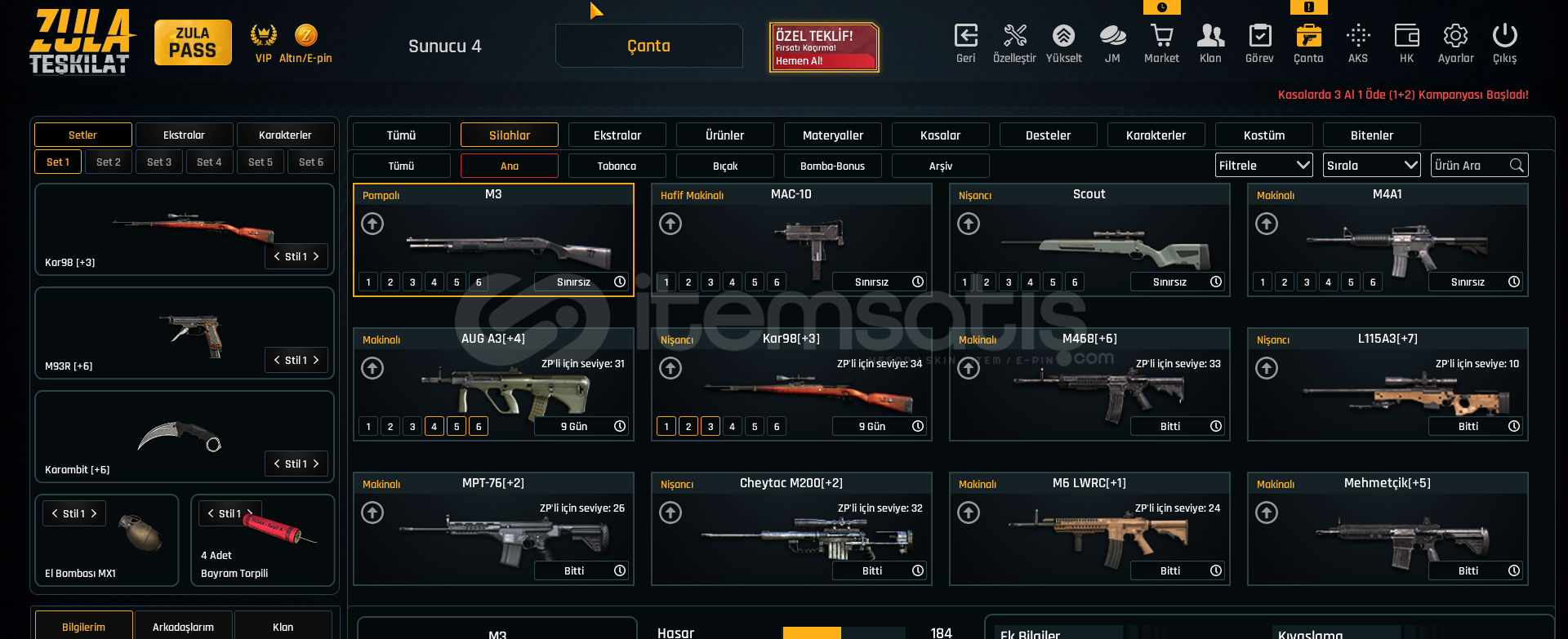Viewport: 1568px width, 639px height.
Task: Click the VIP crown icon
Action: click(263, 35)
